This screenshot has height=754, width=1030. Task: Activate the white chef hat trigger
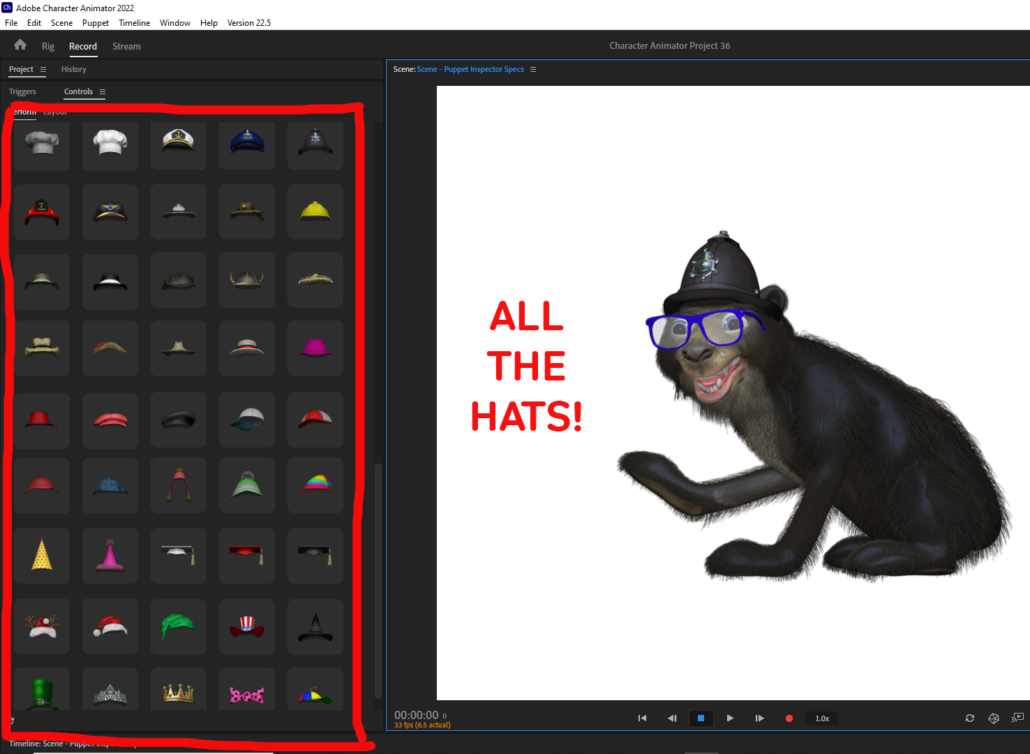110,143
